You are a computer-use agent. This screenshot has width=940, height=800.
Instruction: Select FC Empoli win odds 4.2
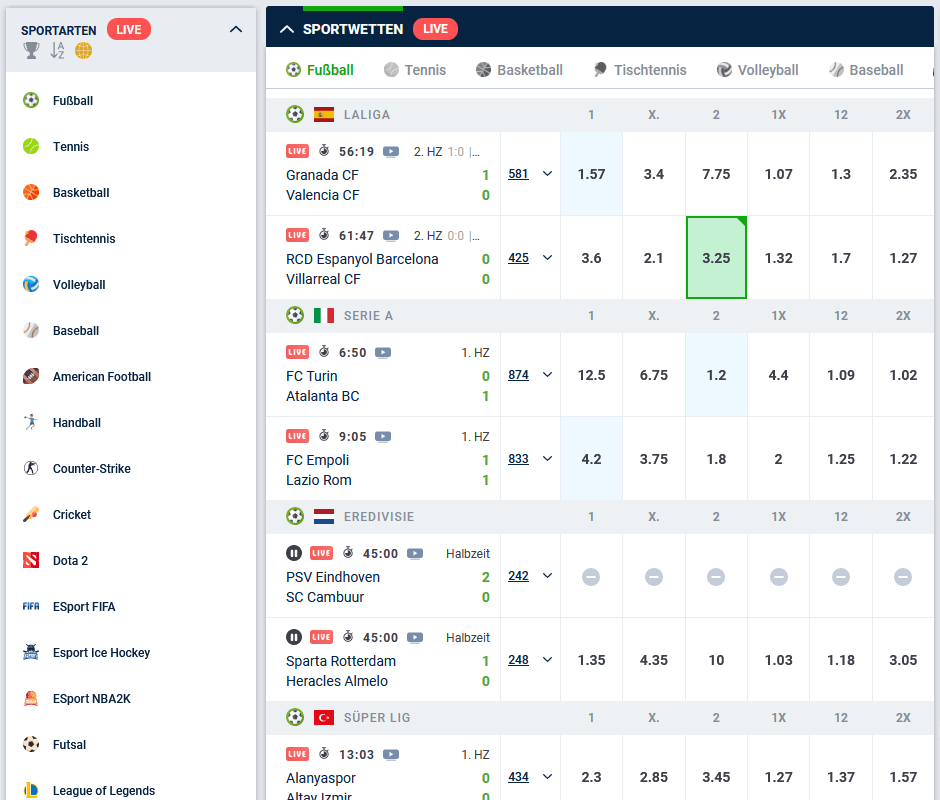click(x=591, y=459)
